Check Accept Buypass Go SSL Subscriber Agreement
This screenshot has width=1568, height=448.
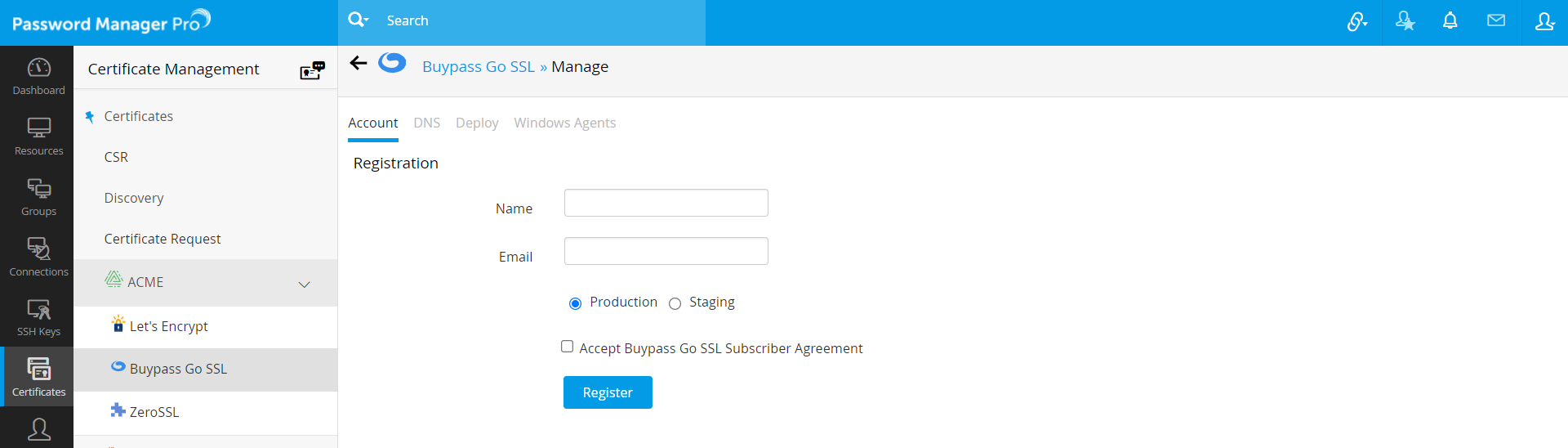pyautogui.click(x=567, y=347)
